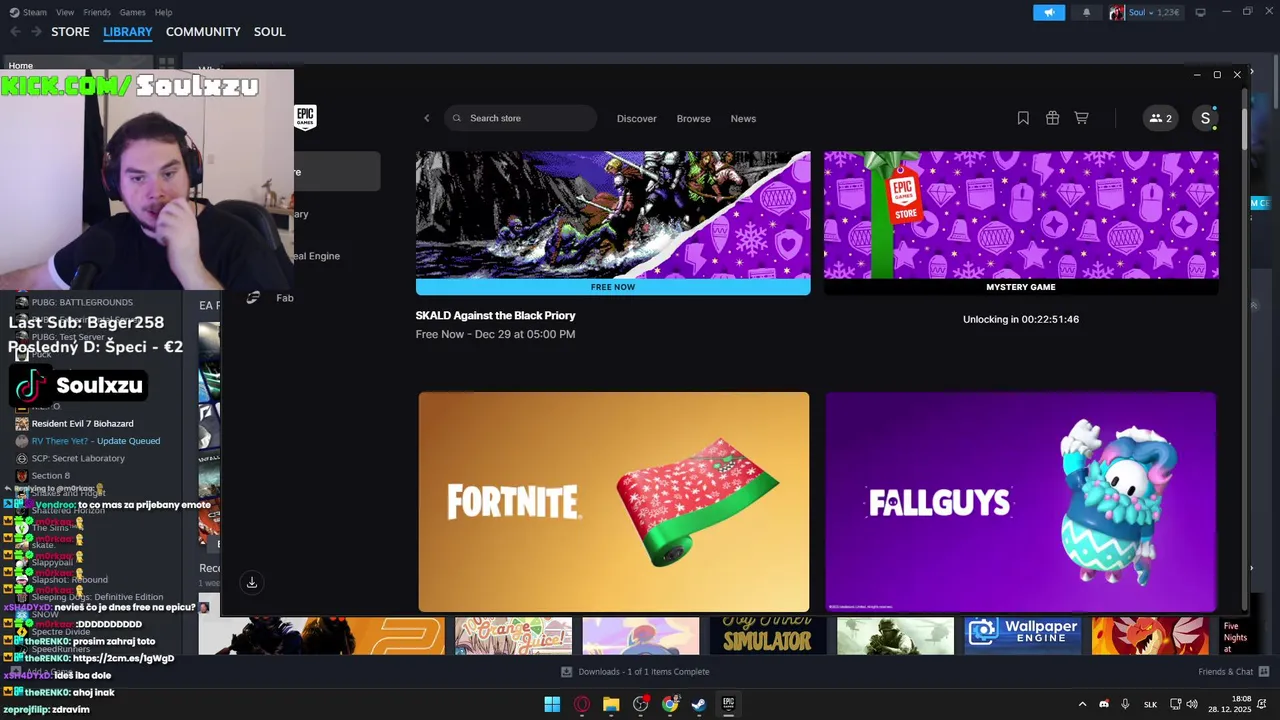Open Google Chrome from taskbar
The width and height of the screenshot is (1280, 720).
670,704
